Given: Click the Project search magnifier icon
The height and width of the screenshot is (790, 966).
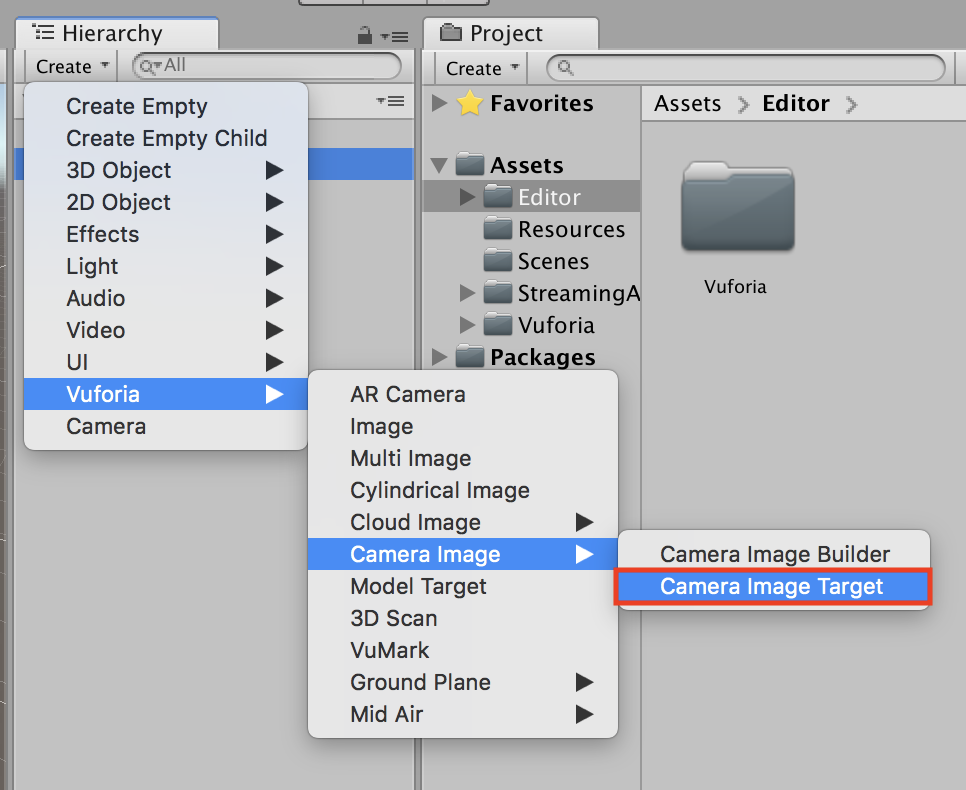Looking at the screenshot, I should pos(566,68).
